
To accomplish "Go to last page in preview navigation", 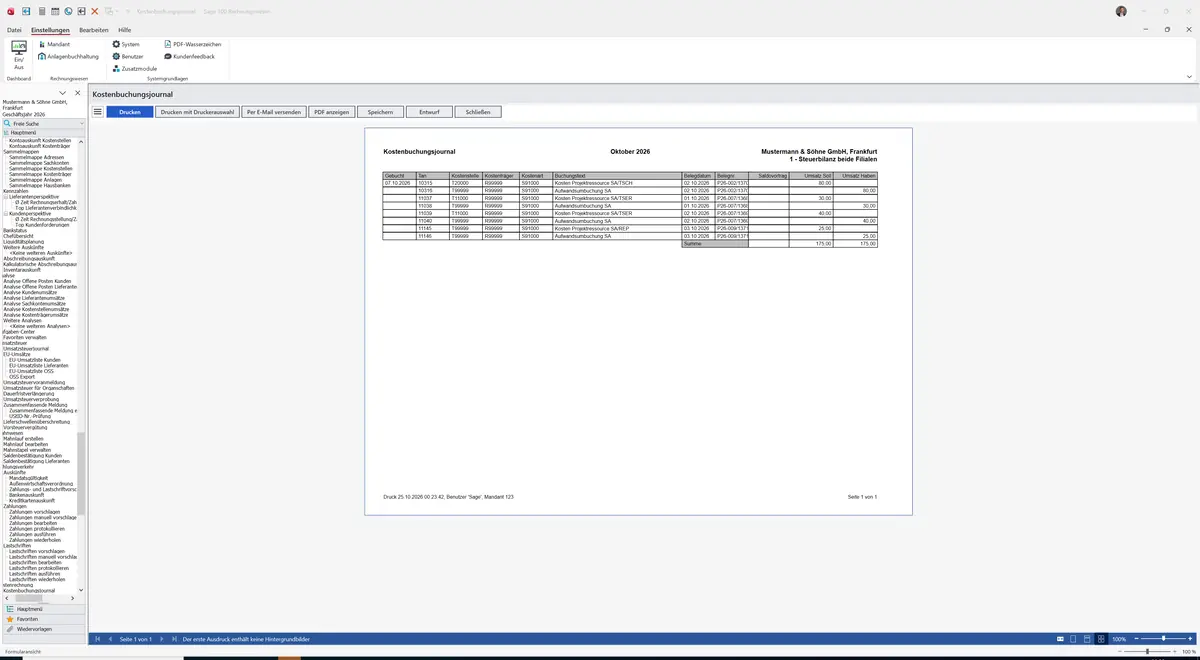I will (x=175, y=639).
